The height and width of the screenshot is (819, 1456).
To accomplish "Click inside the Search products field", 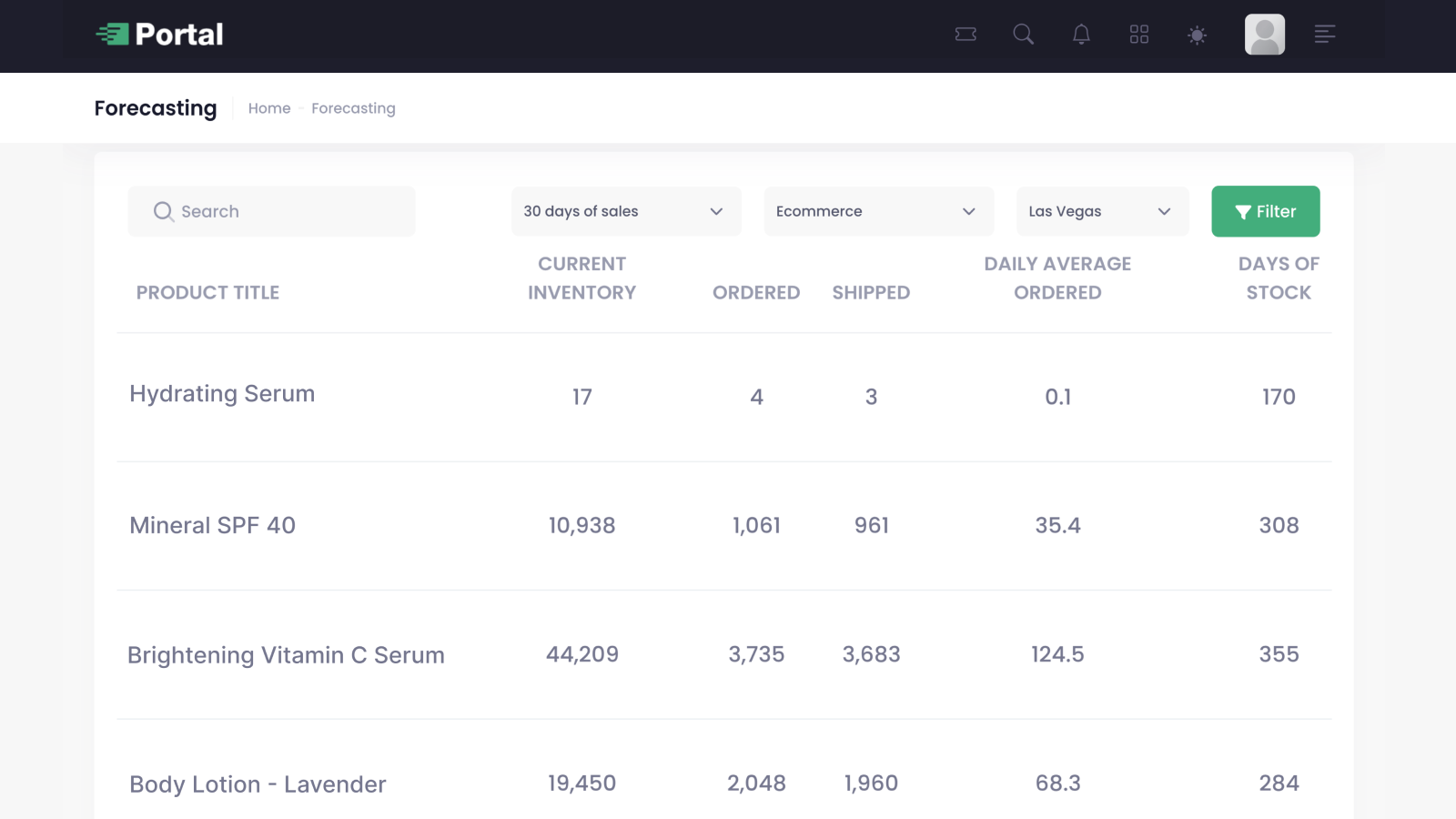I will (x=271, y=211).
